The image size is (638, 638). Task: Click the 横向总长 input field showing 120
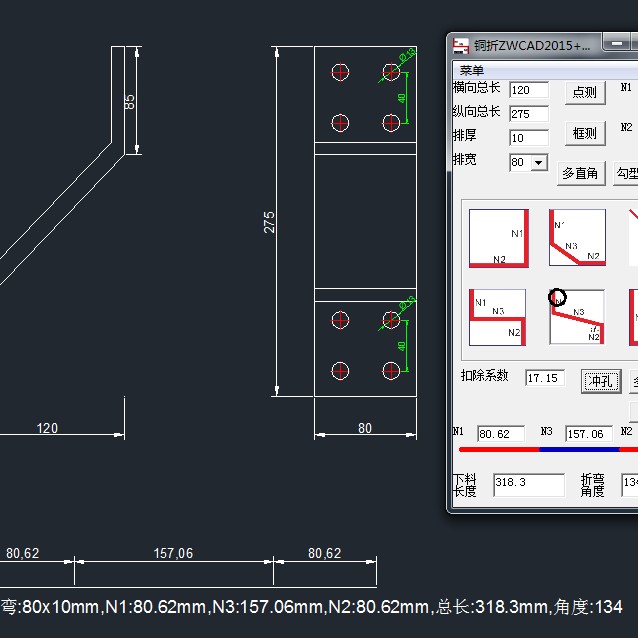coord(529,90)
